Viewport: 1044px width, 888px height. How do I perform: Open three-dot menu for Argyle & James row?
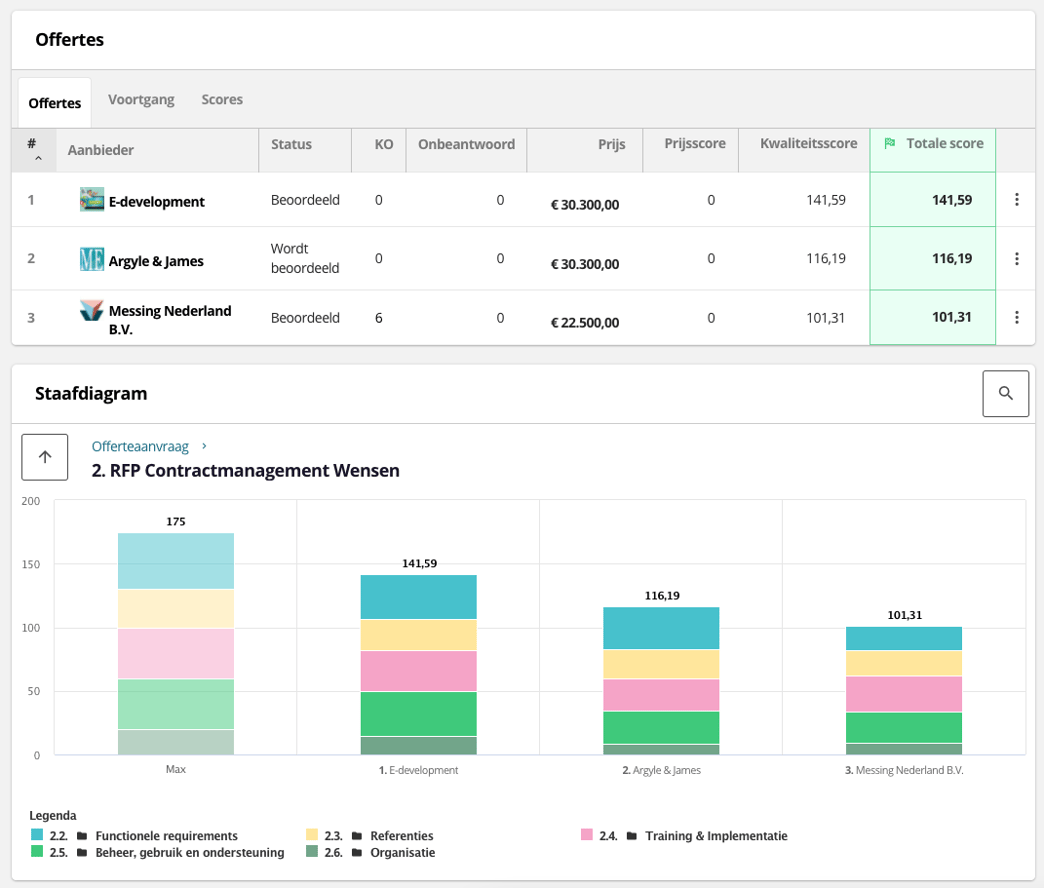[1016, 259]
